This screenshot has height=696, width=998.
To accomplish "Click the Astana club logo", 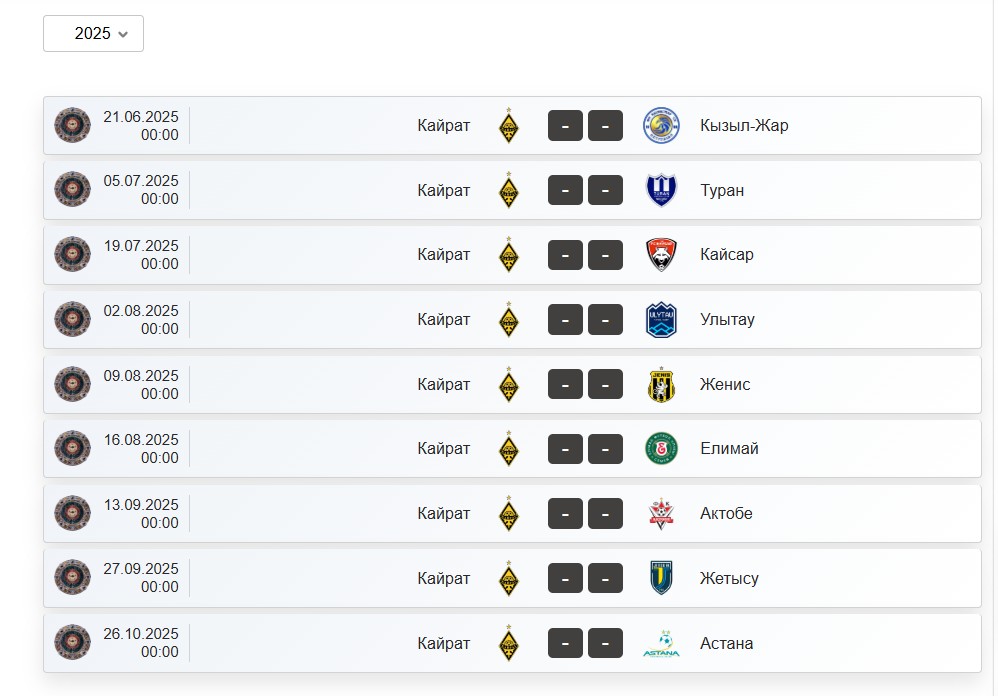I will [661, 643].
